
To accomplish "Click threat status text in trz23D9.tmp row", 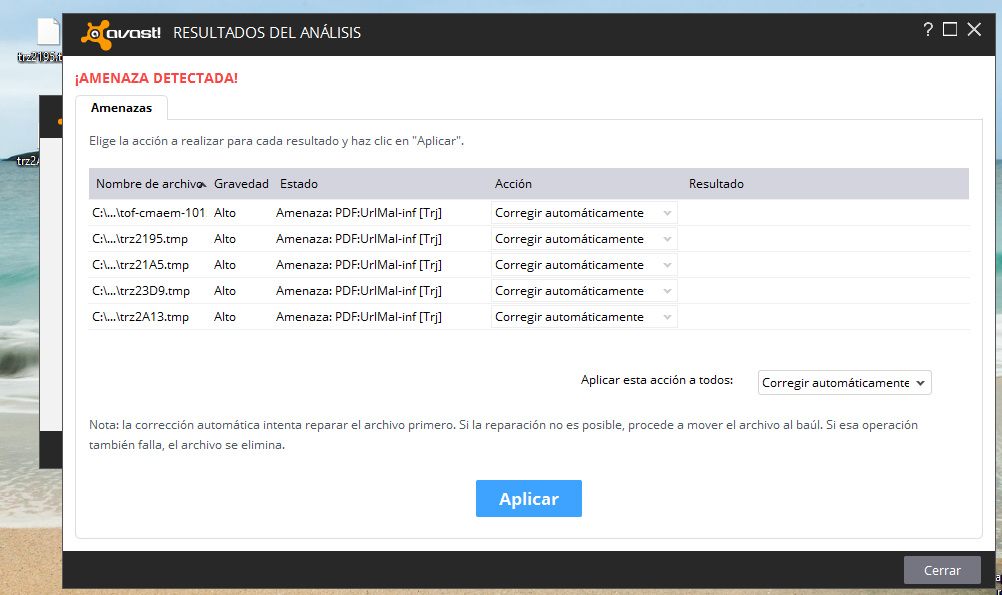I will tap(358, 291).
